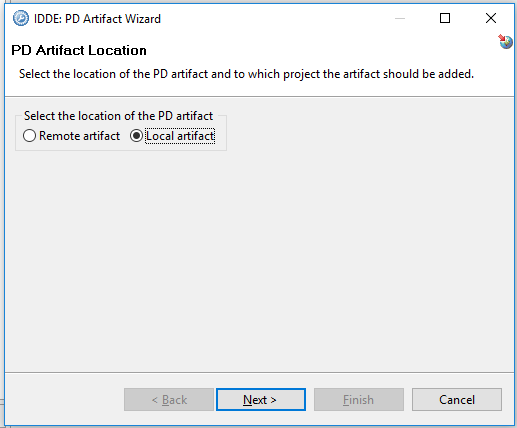Image resolution: width=517 pixels, height=428 pixels.
Task: Click the wizard description sentence
Action: (x=246, y=74)
